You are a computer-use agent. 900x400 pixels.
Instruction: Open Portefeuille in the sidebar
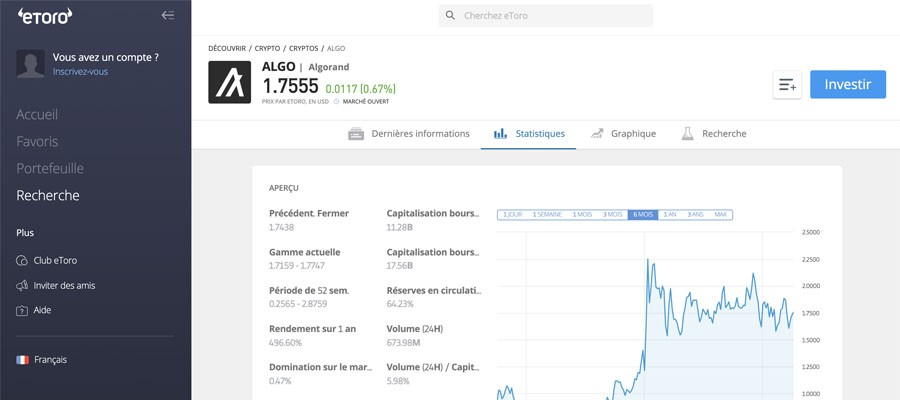(x=50, y=168)
